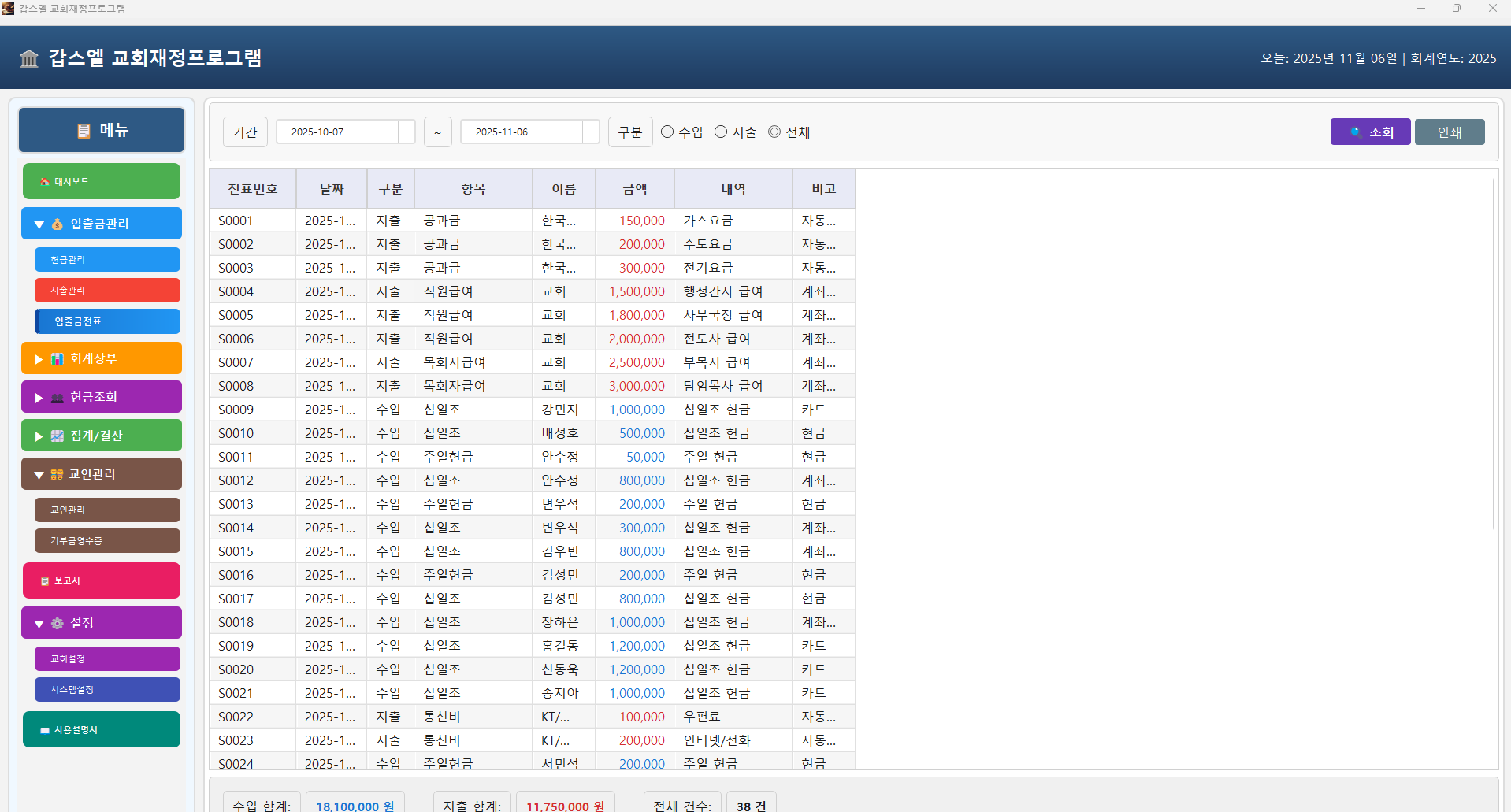Select the 지출 radio button
The image size is (1511, 812).
[719, 132]
